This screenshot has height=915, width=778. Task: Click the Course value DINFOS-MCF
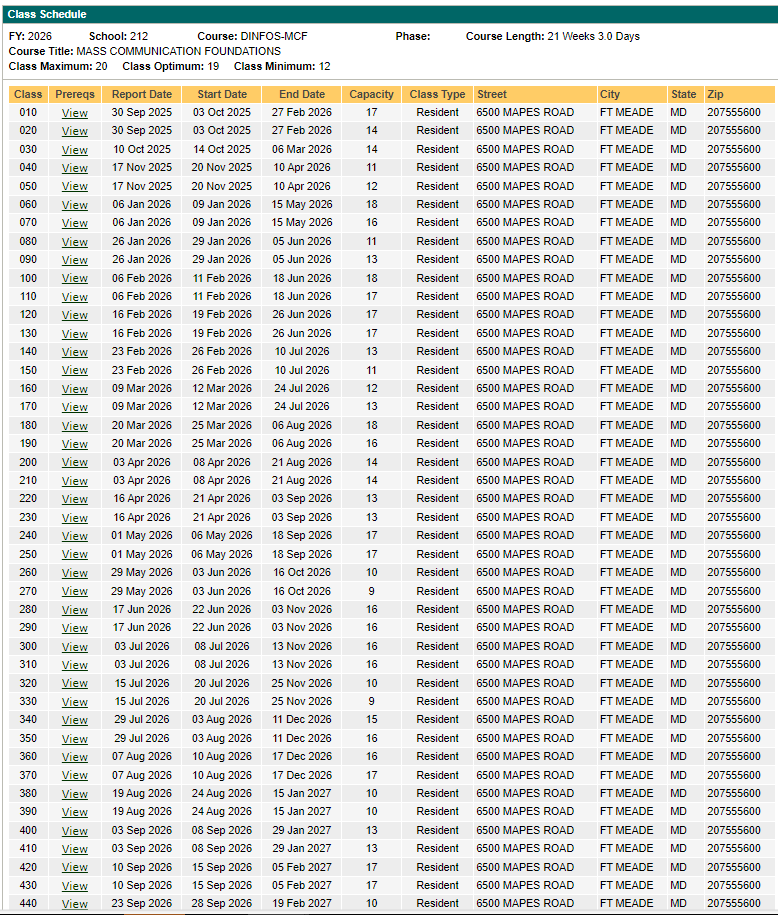[x=274, y=36]
